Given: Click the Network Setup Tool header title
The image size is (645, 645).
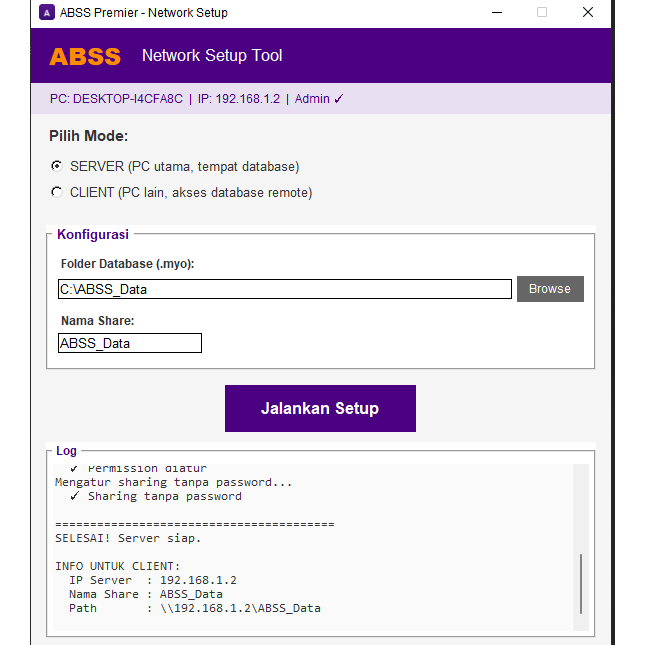Looking at the screenshot, I should pyautogui.click(x=212, y=55).
